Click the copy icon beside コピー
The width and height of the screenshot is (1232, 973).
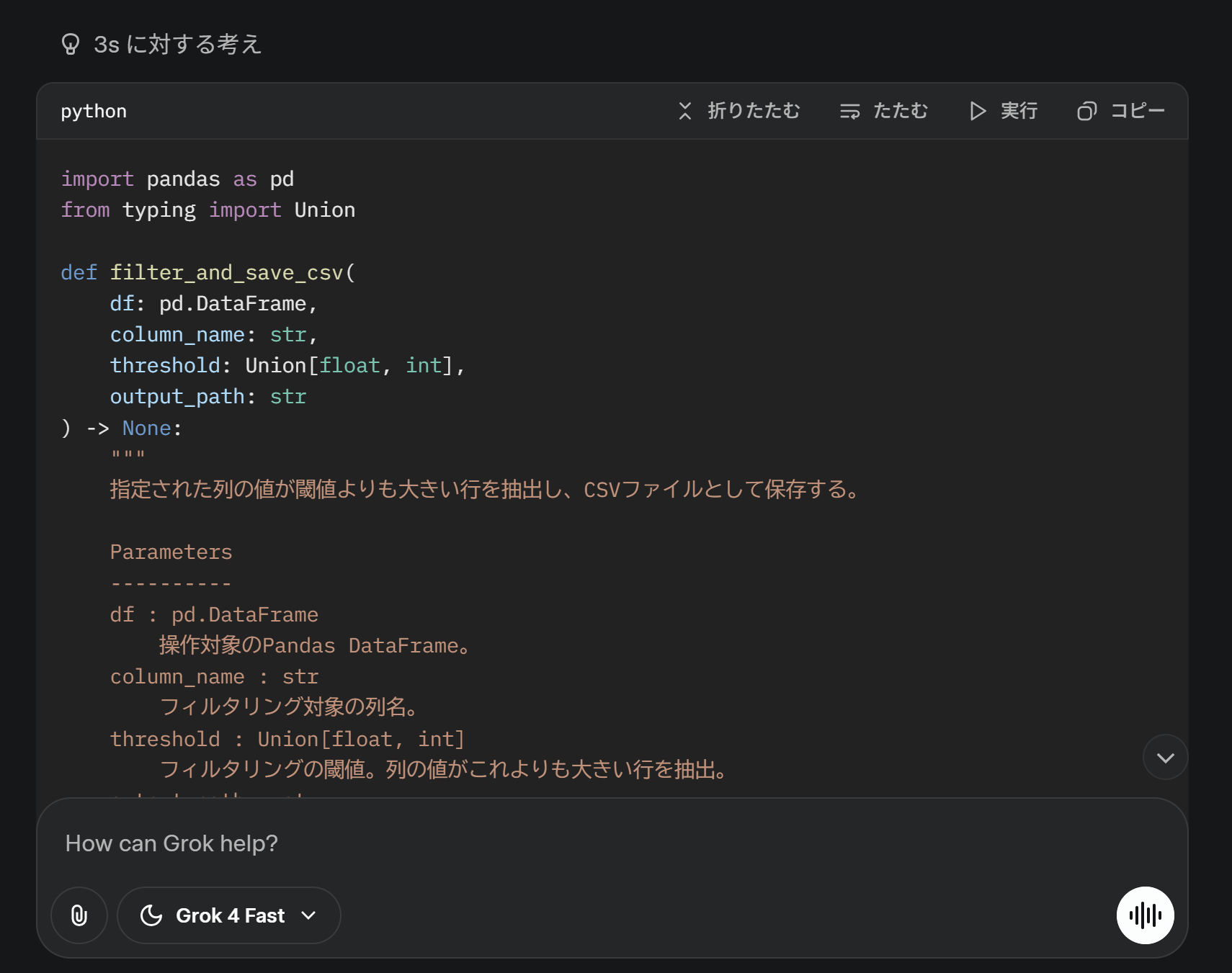coord(1086,111)
